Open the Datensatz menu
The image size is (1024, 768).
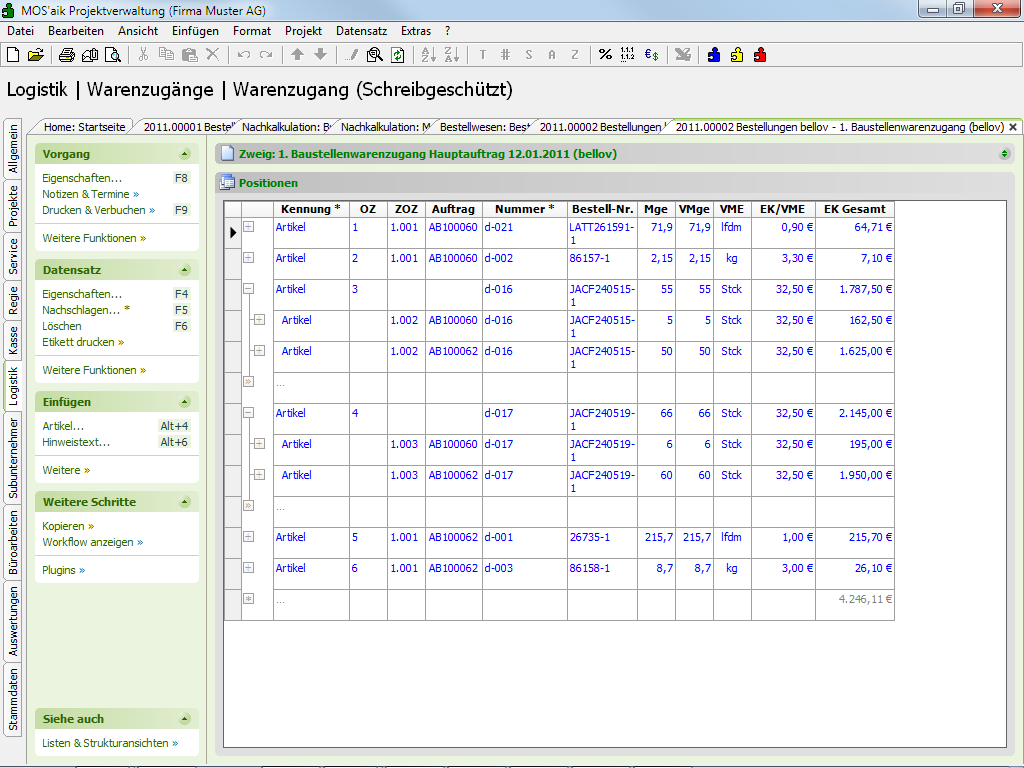pyautogui.click(x=361, y=31)
